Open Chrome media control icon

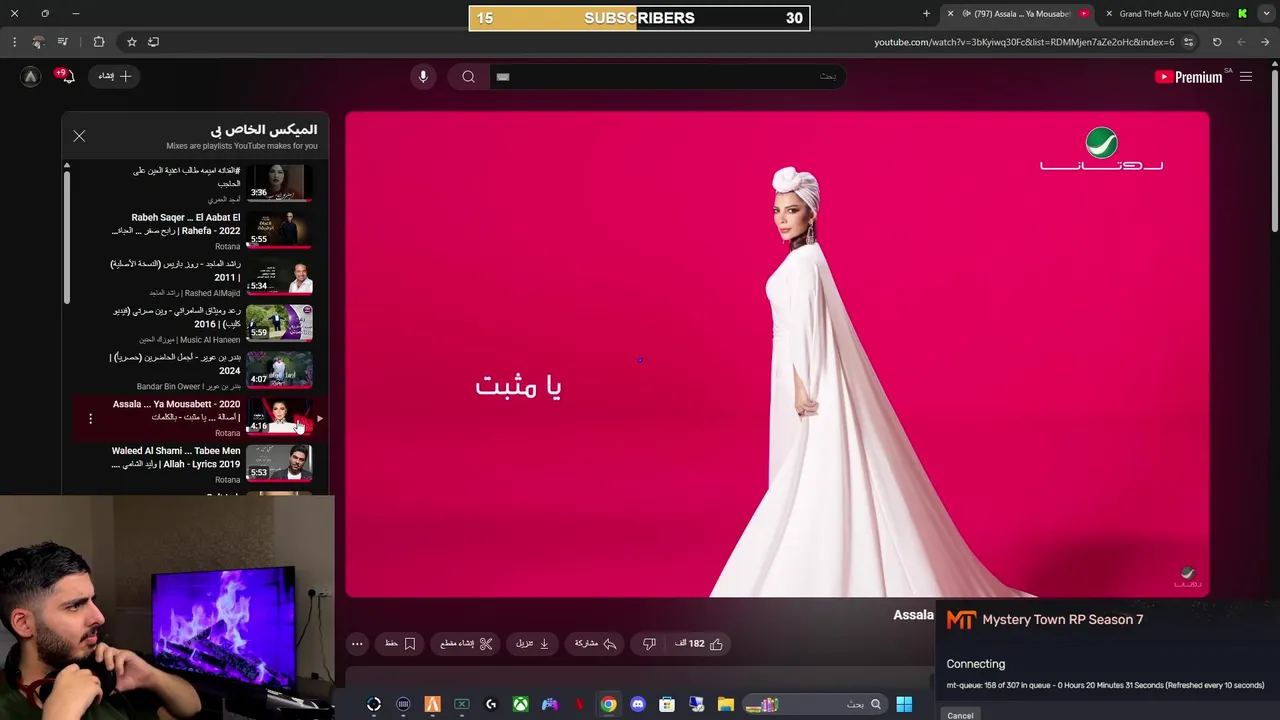tap(63, 42)
